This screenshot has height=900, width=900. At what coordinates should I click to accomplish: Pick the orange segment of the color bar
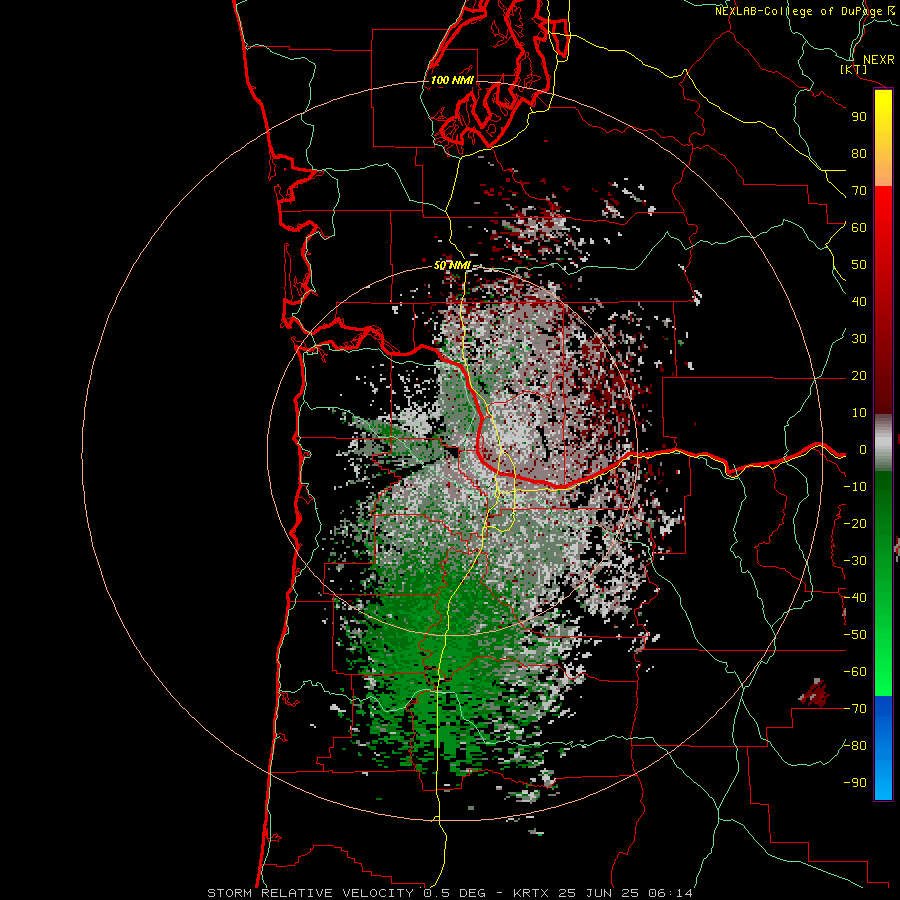click(x=884, y=166)
